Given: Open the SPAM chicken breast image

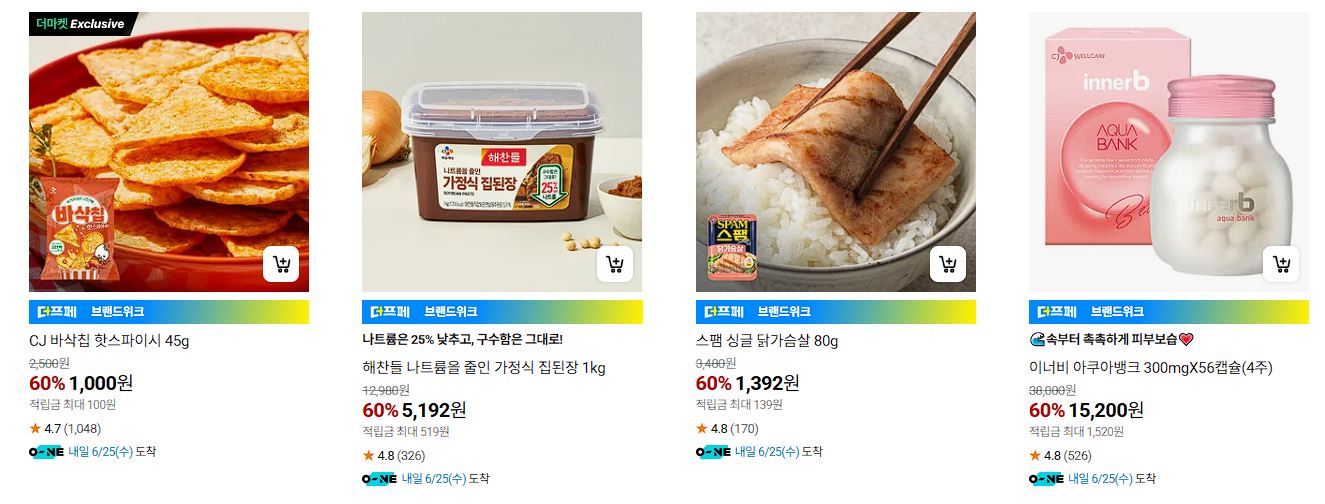Looking at the screenshot, I should pos(836,152).
